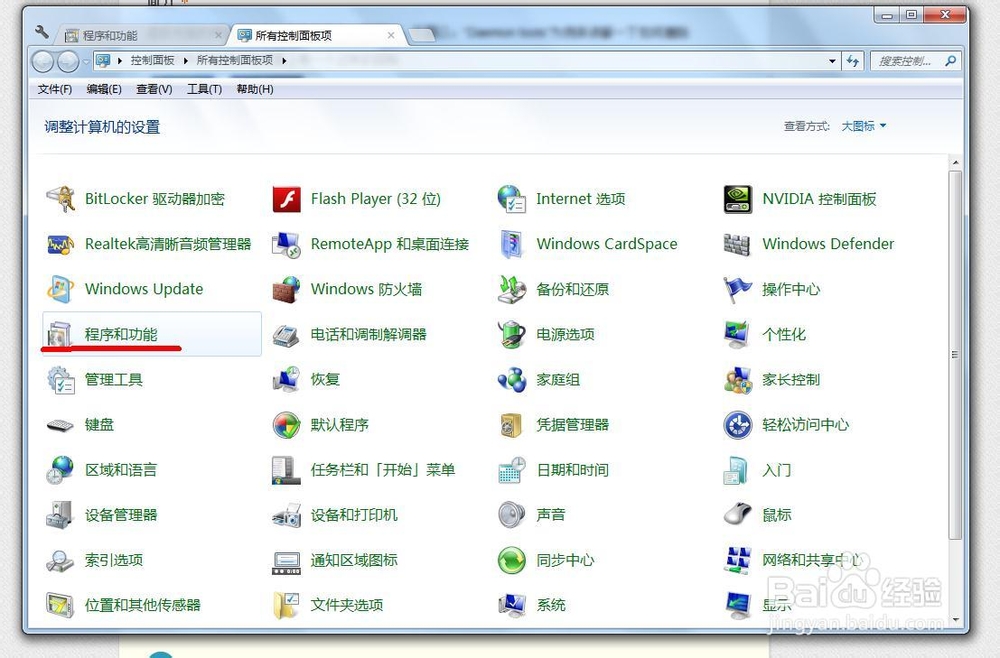Image resolution: width=1000 pixels, height=658 pixels.
Task: Open the 帮助(H) menu
Action: coord(254,89)
